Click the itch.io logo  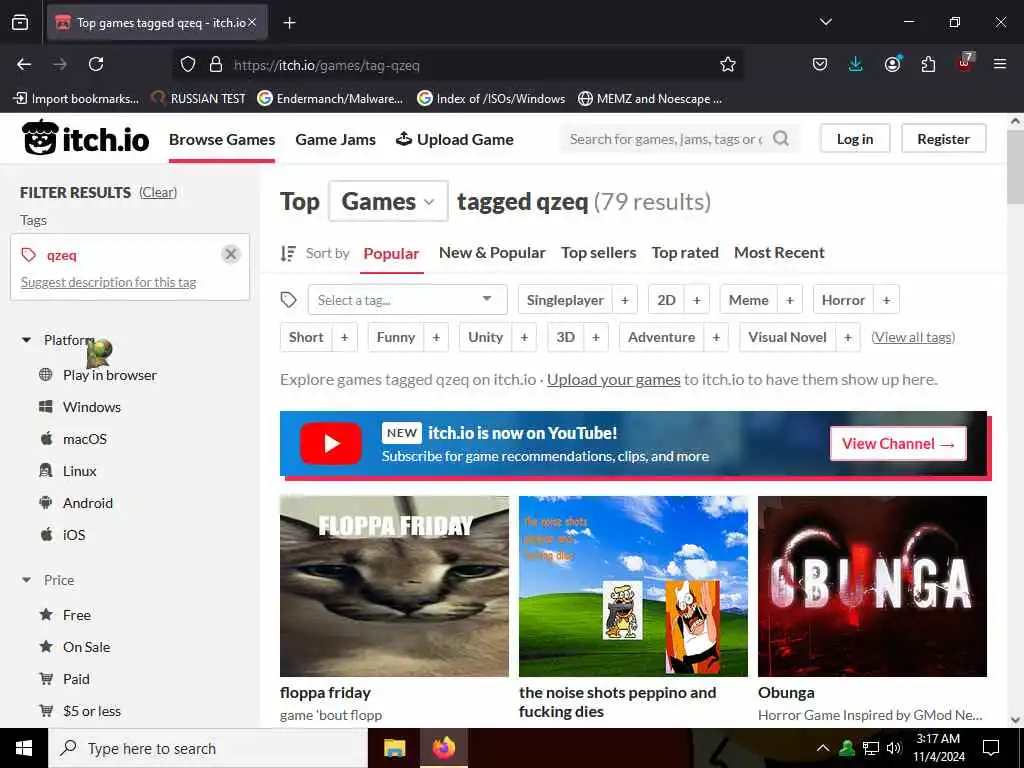click(86, 138)
